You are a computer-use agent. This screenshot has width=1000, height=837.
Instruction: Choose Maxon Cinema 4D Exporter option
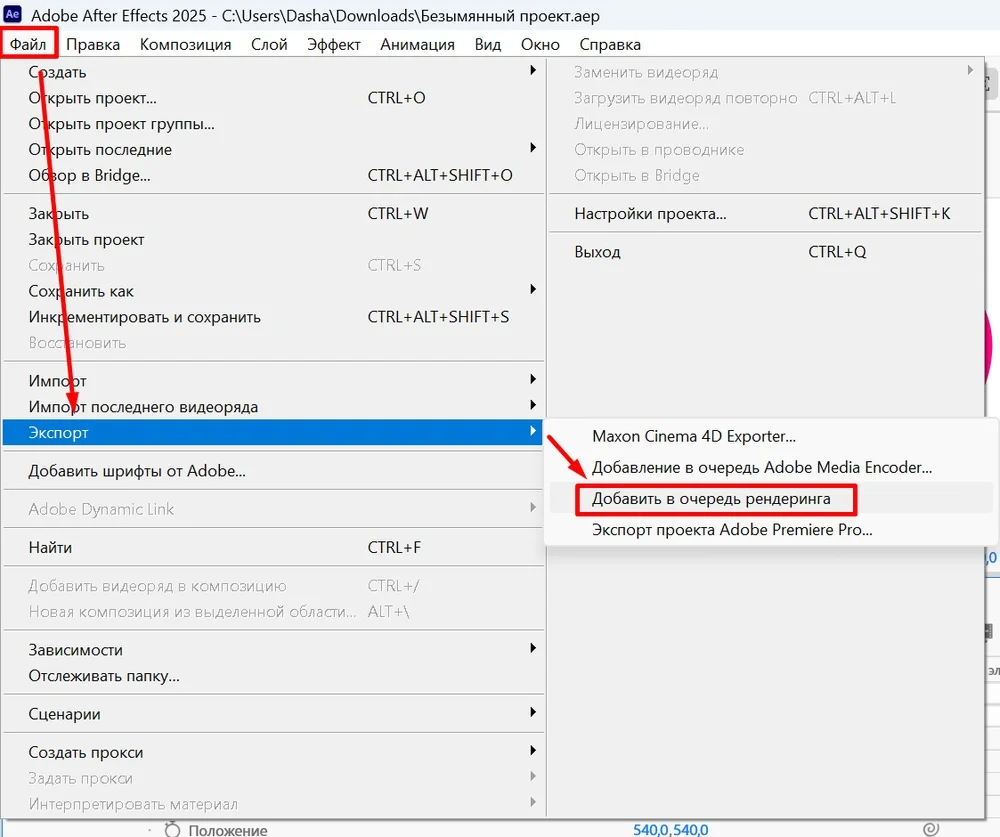pyautogui.click(x=693, y=437)
